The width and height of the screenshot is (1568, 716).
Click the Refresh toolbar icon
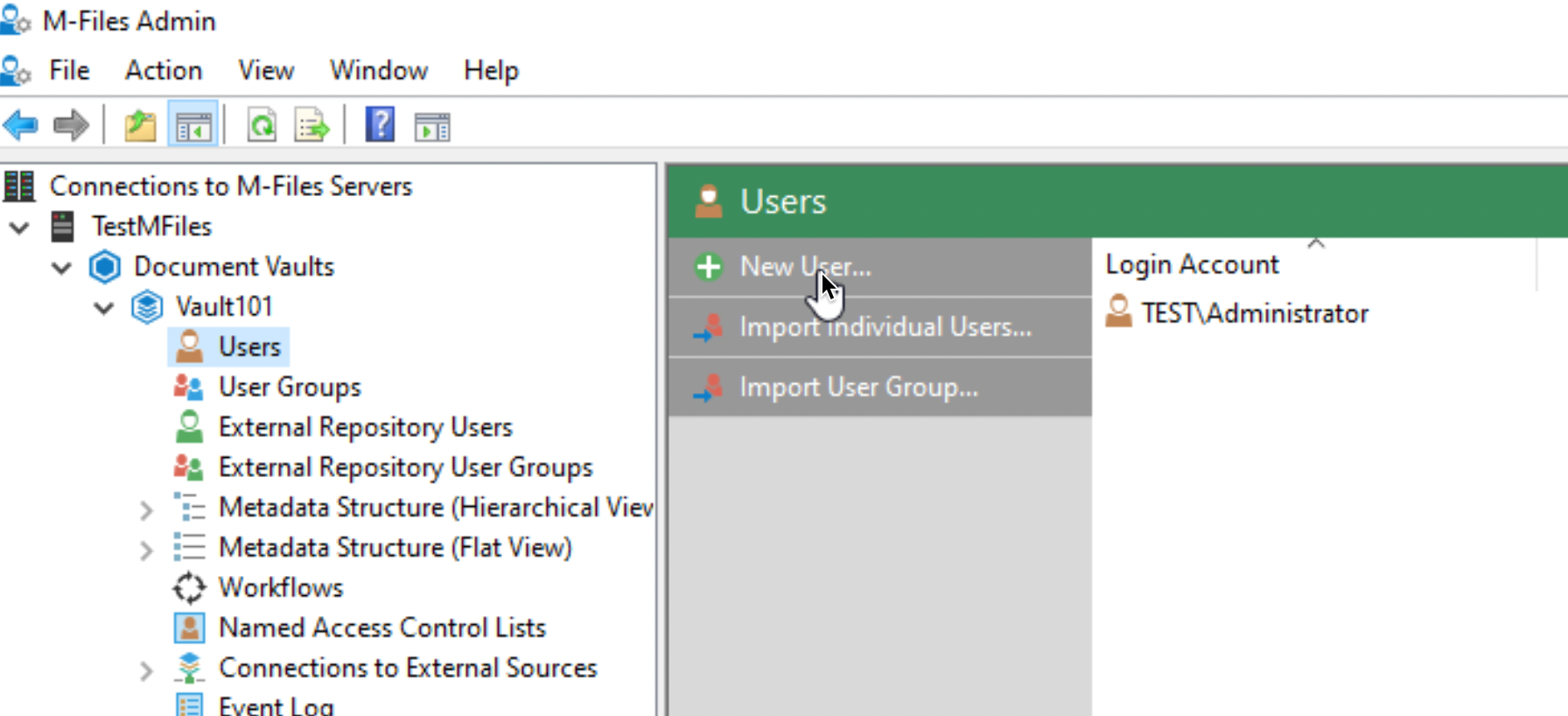point(262,126)
